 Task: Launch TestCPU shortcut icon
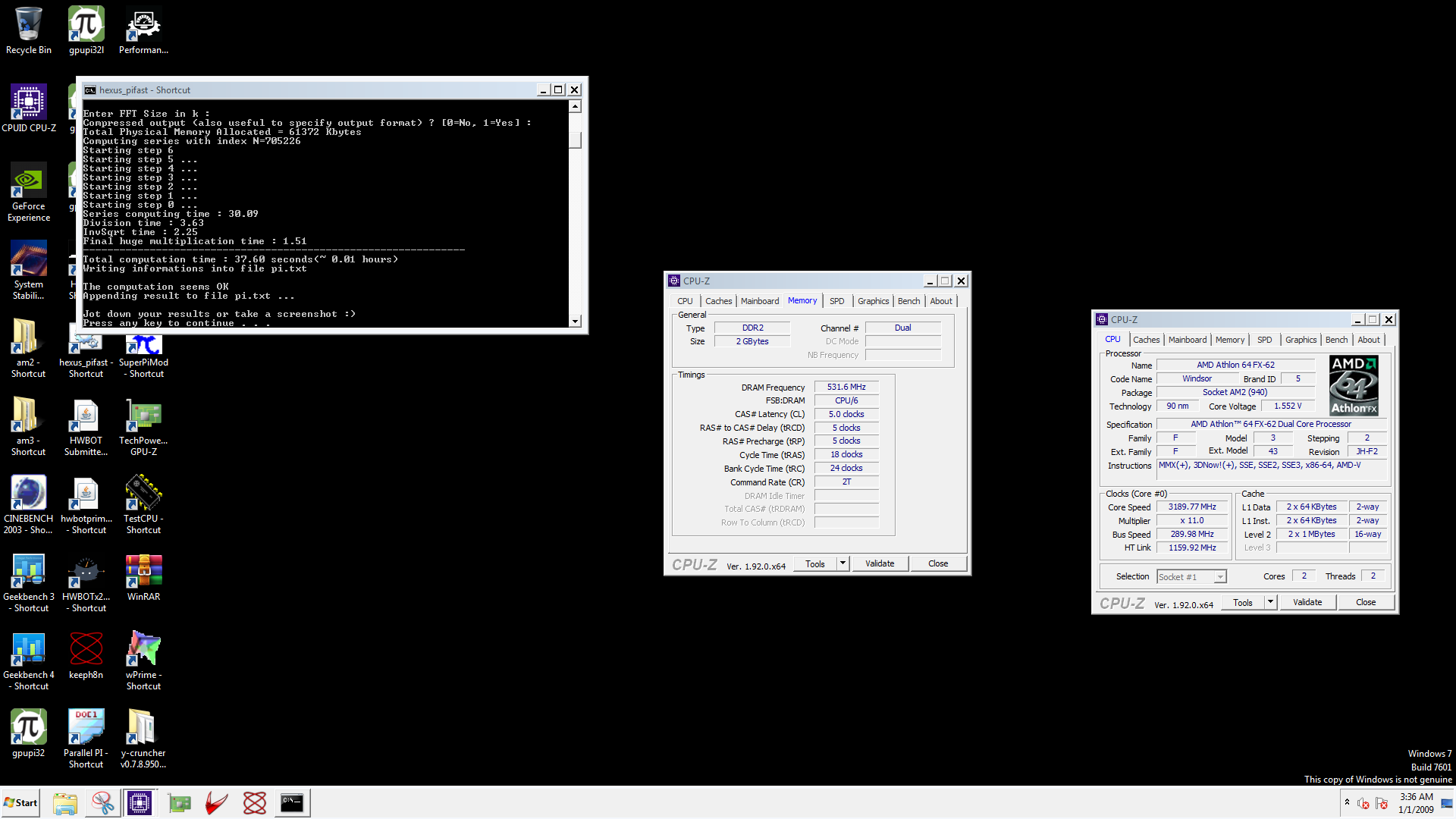click(x=143, y=504)
